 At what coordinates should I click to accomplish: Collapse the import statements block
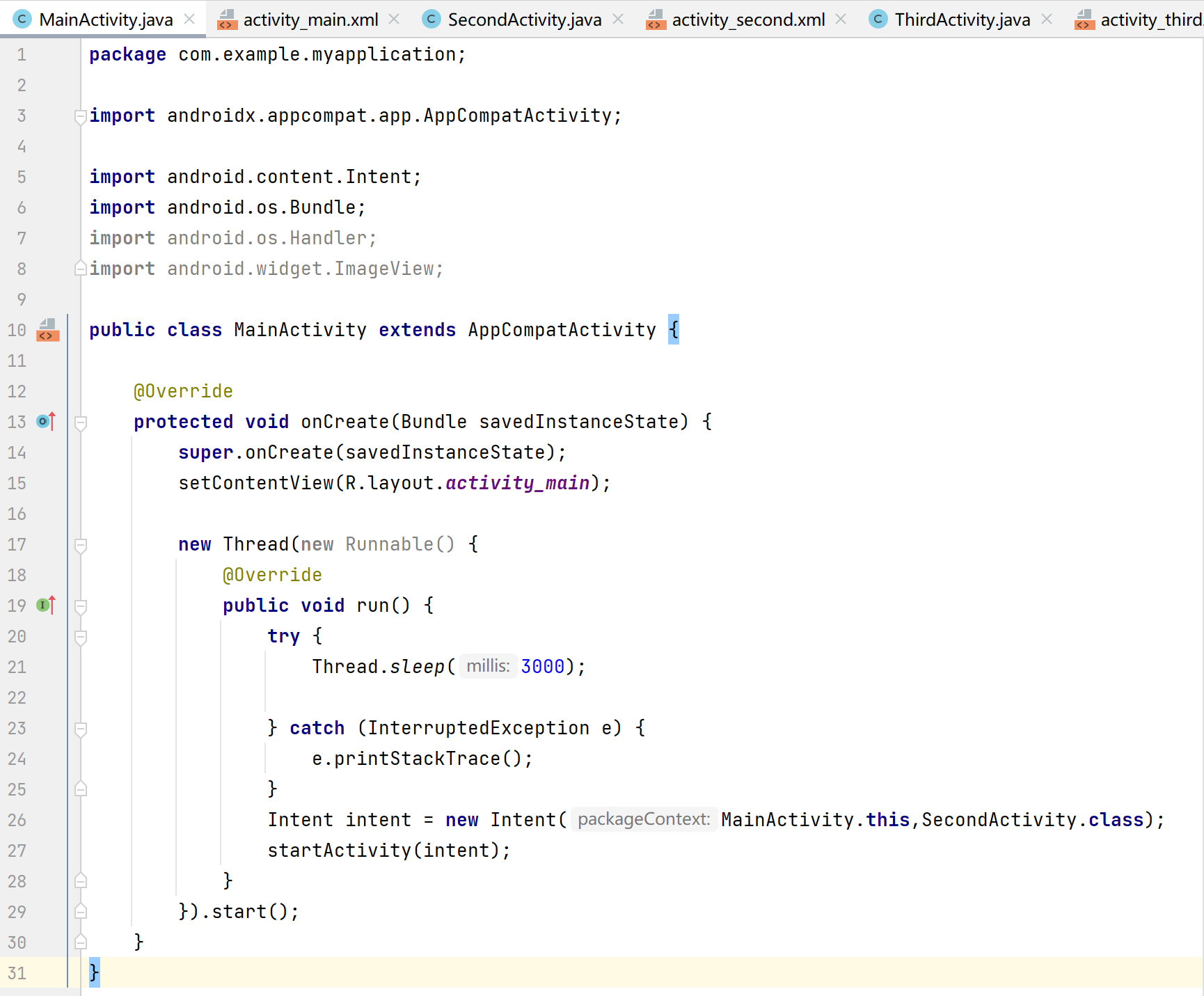80,115
